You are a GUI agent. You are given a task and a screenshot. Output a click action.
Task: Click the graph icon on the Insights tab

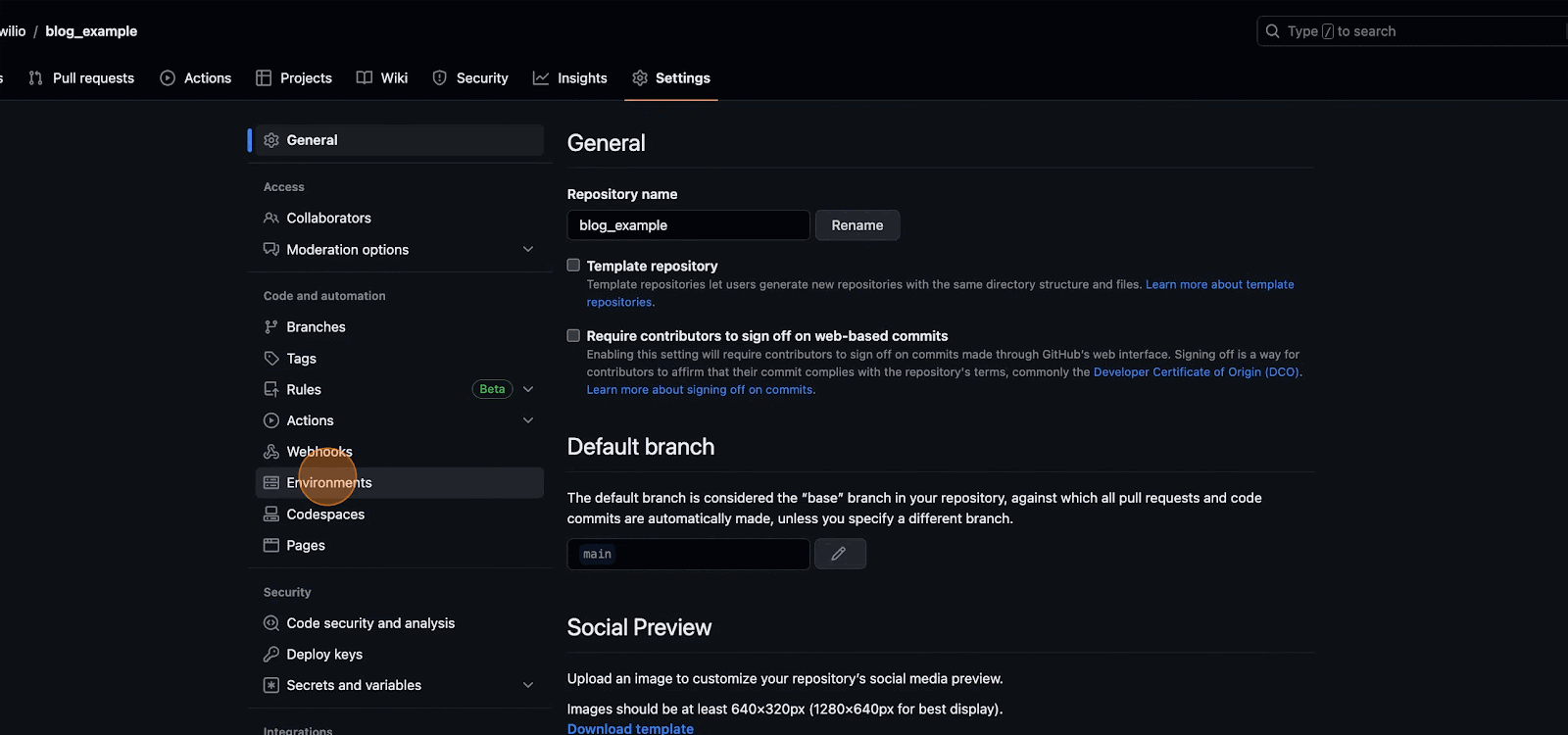click(x=541, y=77)
